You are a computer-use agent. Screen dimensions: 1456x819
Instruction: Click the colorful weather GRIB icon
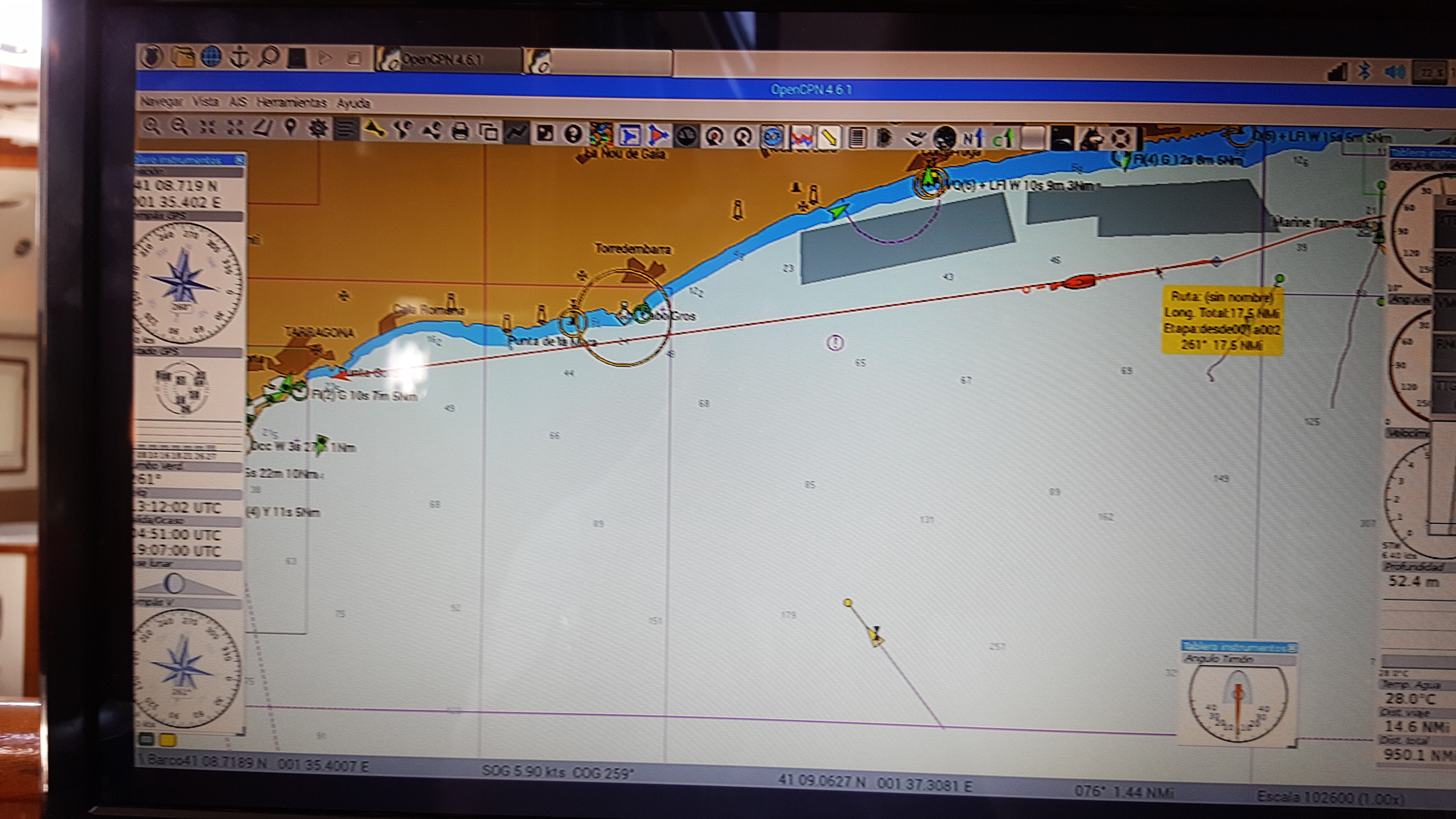(x=601, y=135)
